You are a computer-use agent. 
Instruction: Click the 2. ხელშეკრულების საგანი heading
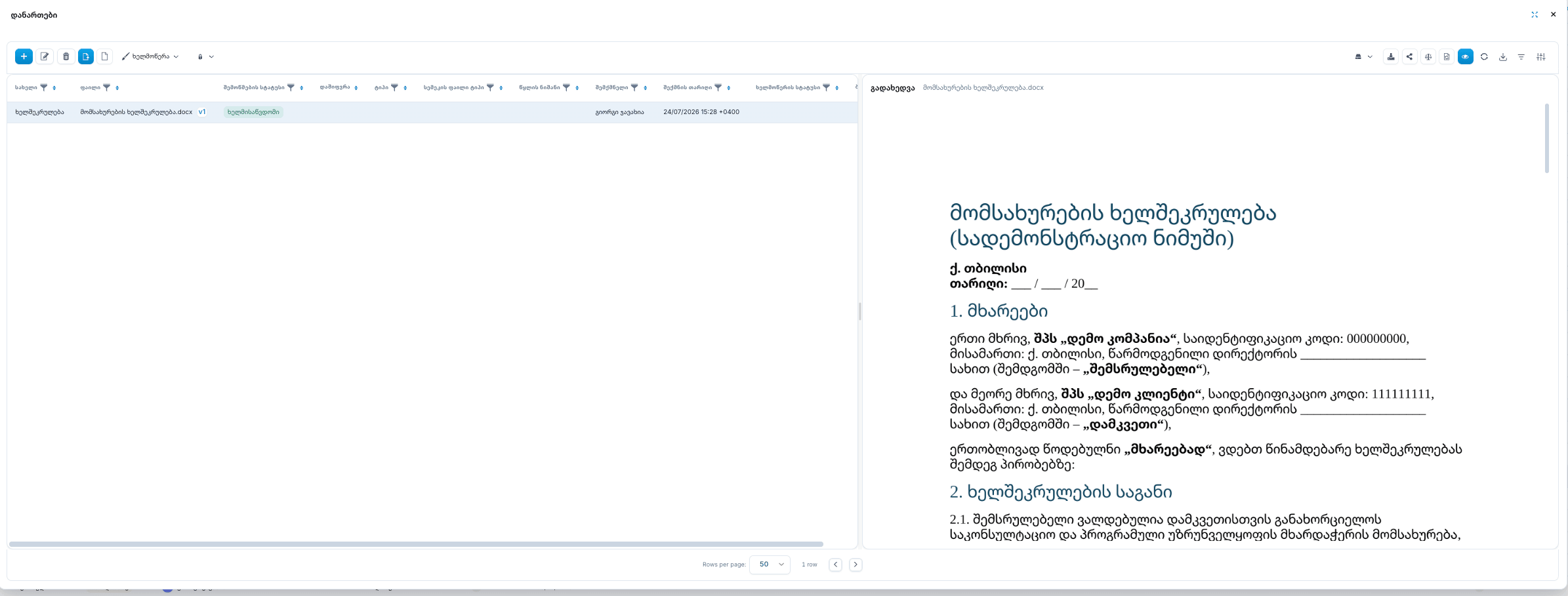click(1061, 492)
